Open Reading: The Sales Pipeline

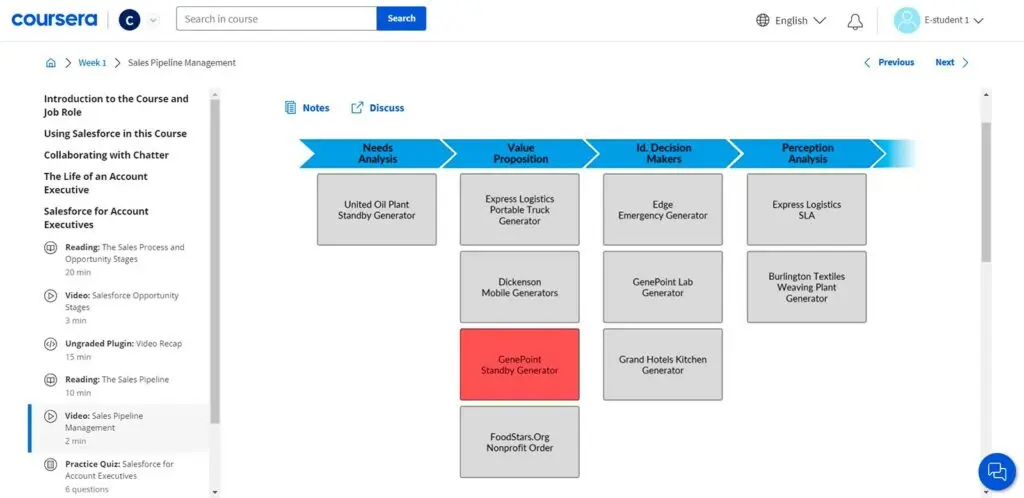point(119,386)
